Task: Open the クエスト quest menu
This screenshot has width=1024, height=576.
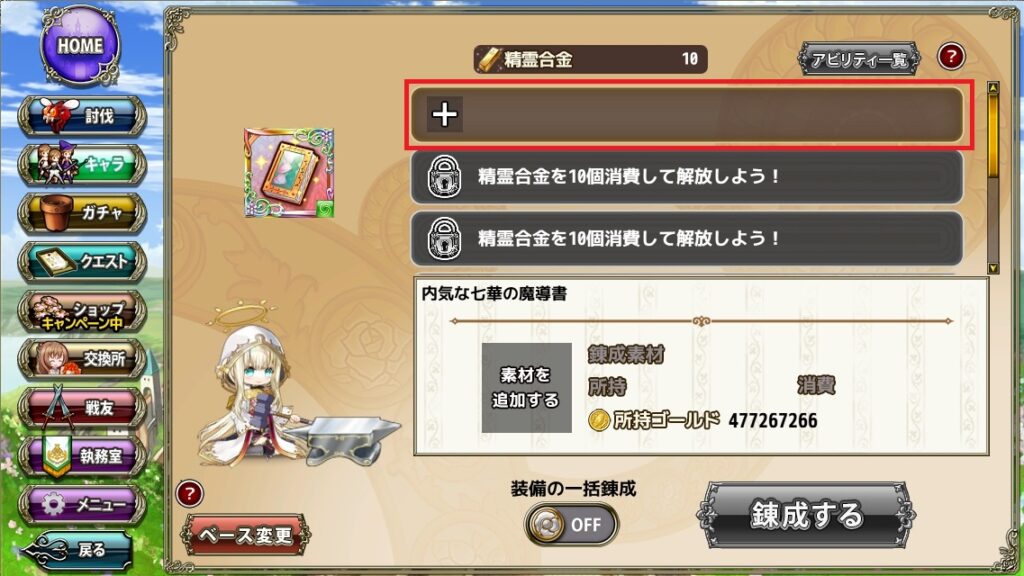Action: [83, 261]
